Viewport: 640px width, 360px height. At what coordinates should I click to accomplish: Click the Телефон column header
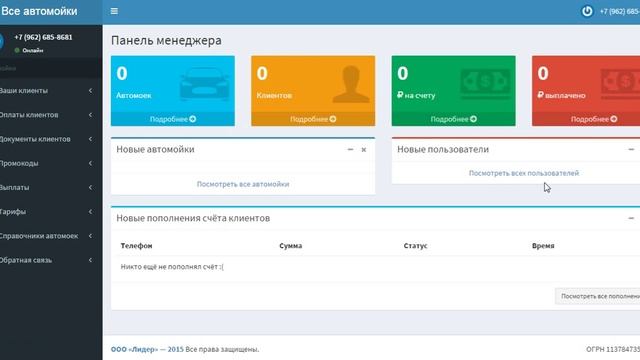tap(136, 246)
